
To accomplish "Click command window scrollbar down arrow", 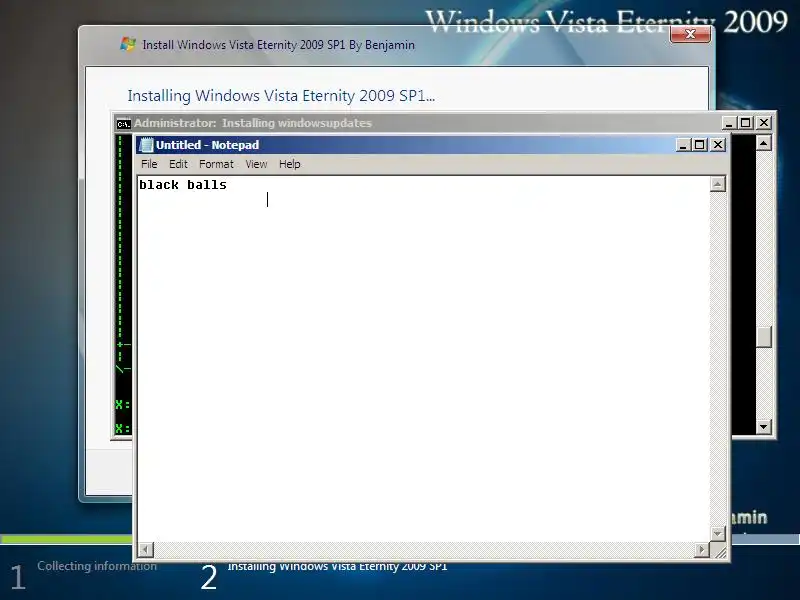I will coord(763,427).
